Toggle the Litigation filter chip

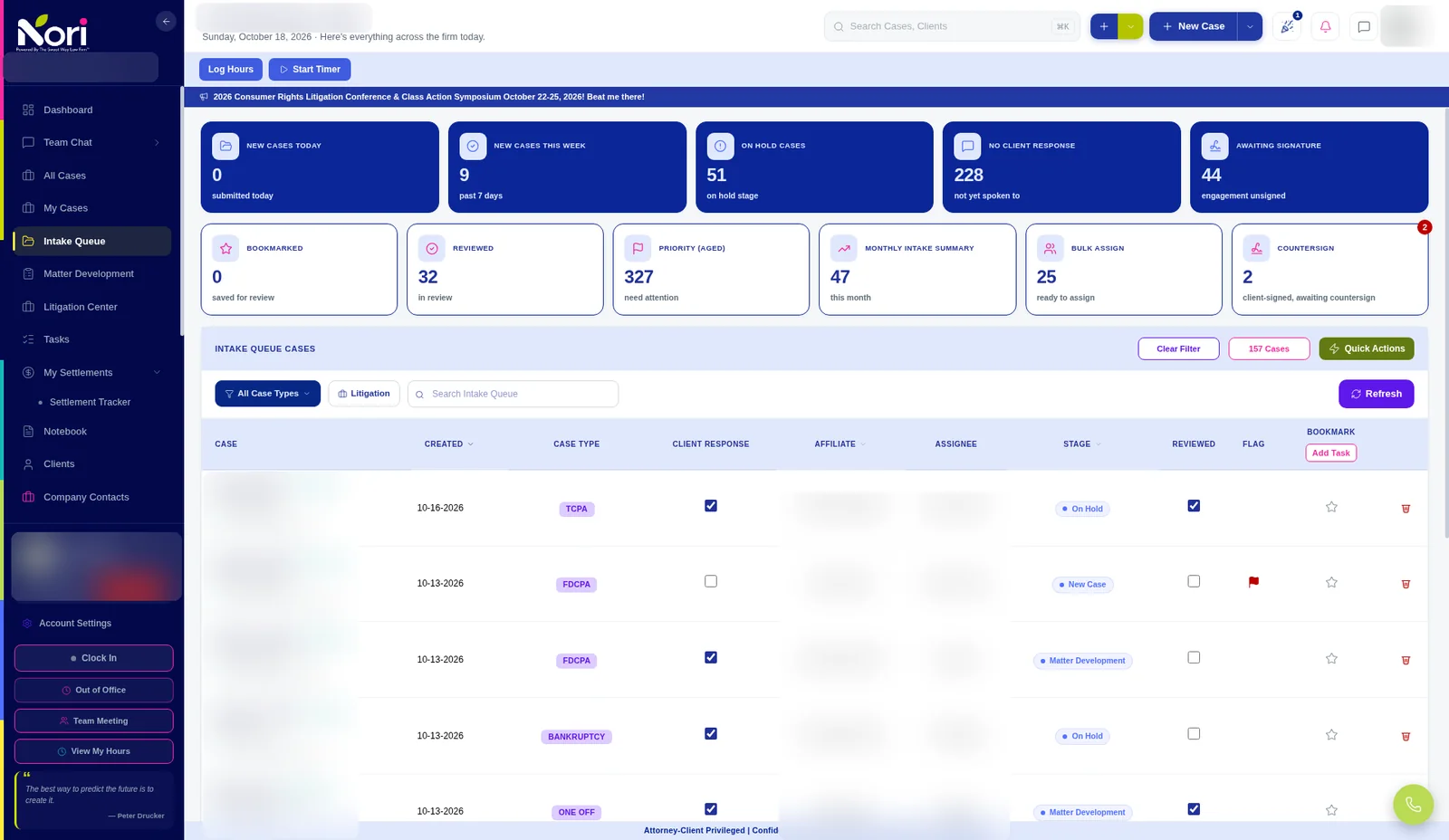pyautogui.click(x=364, y=394)
